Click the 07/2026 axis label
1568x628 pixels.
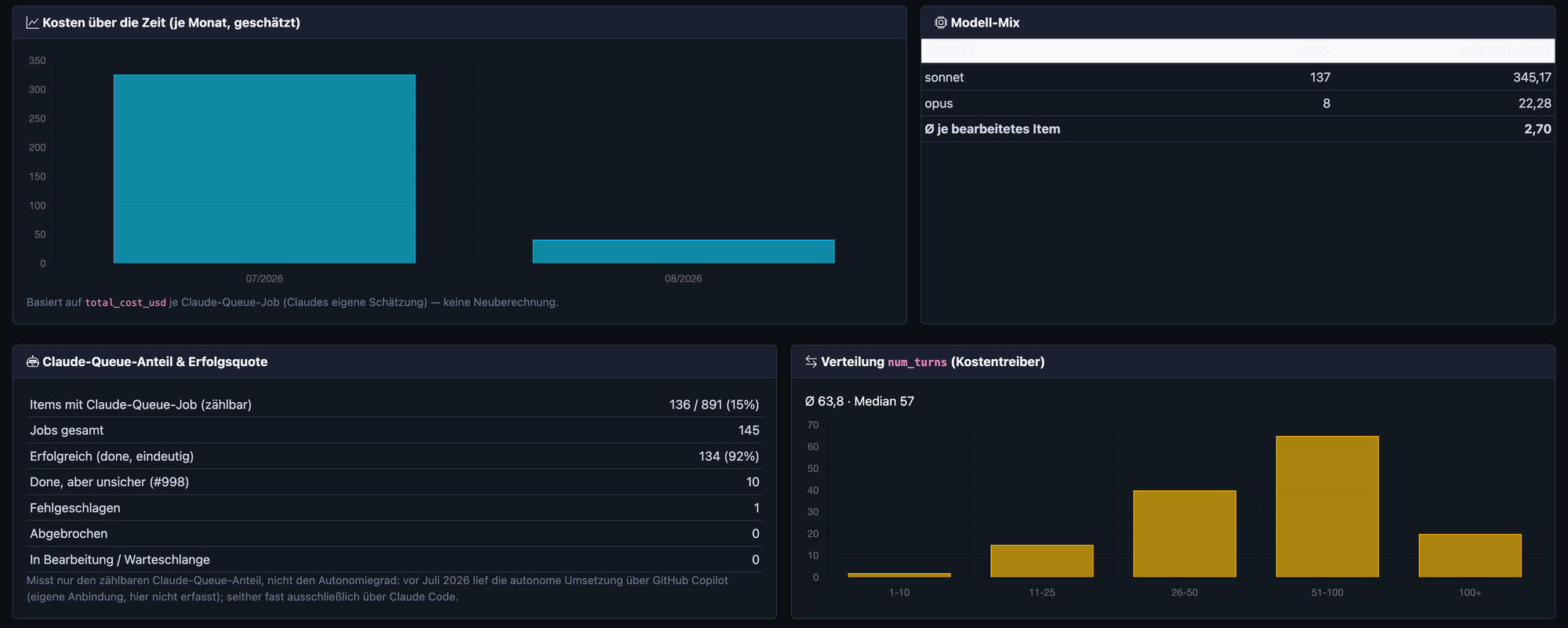pyautogui.click(x=264, y=279)
